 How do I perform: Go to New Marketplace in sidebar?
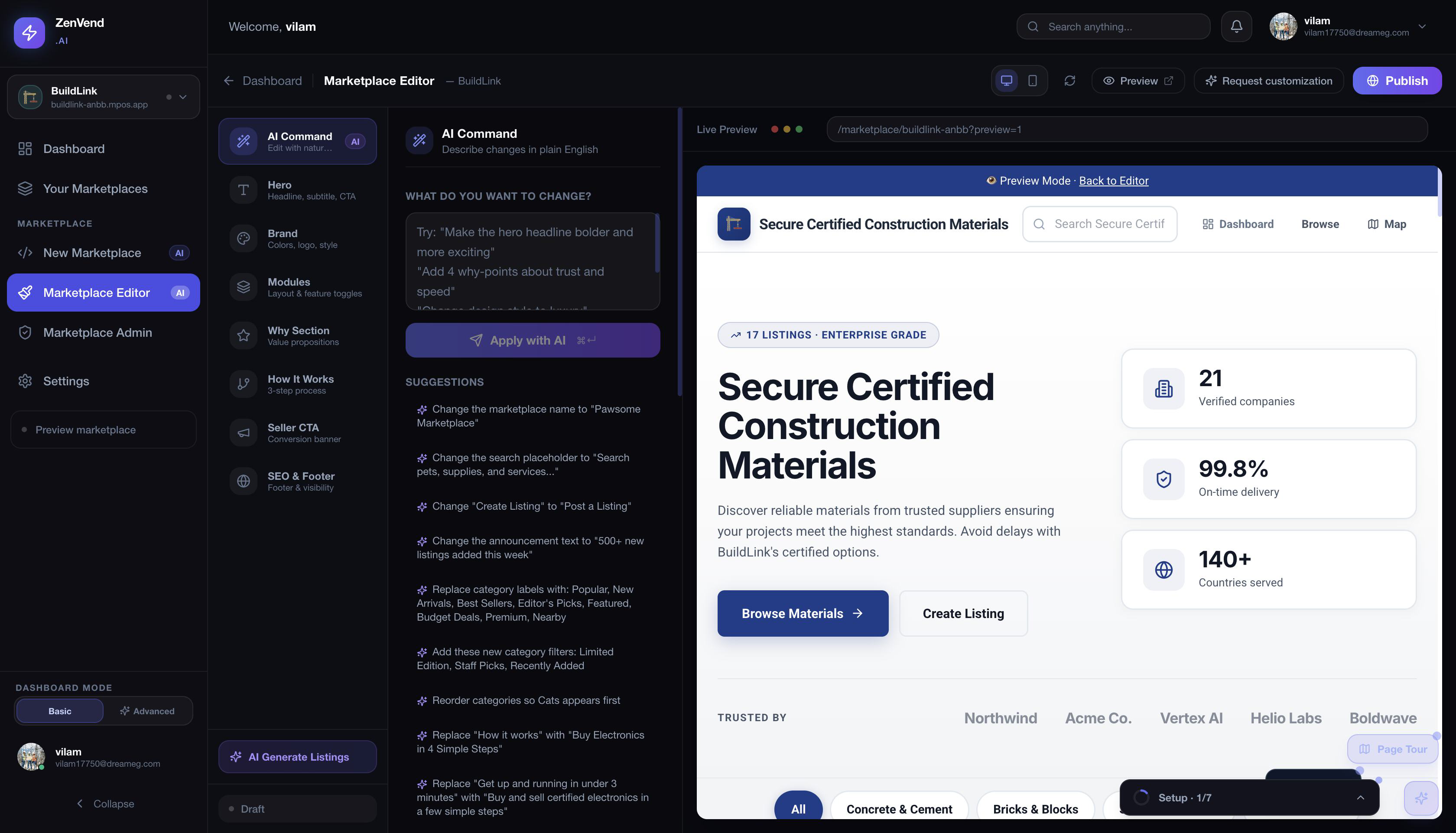click(x=104, y=253)
